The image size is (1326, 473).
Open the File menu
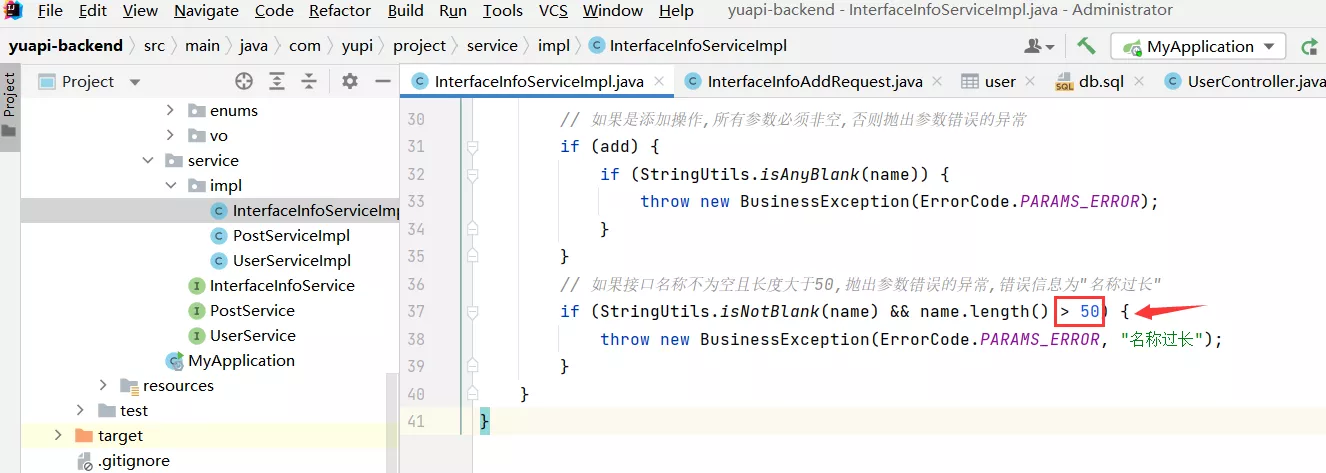point(49,11)
